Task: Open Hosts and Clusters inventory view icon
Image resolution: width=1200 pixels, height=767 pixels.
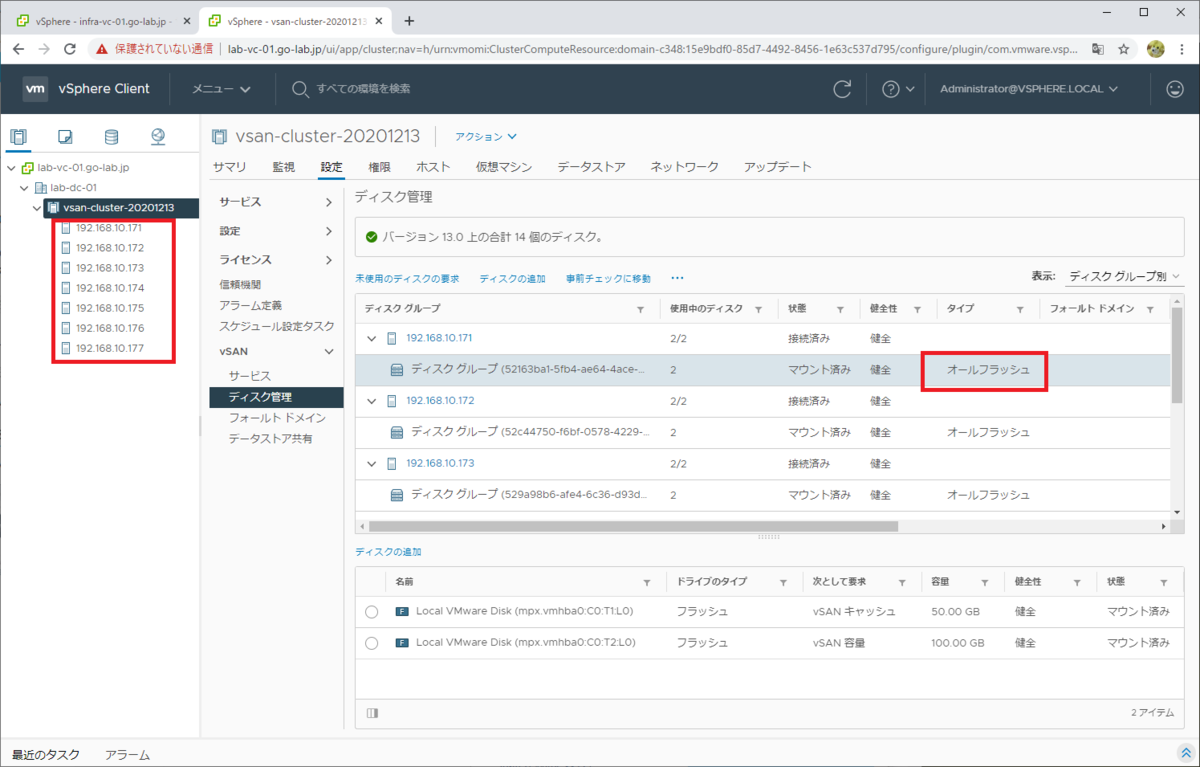Action: [x=19, y=137]
